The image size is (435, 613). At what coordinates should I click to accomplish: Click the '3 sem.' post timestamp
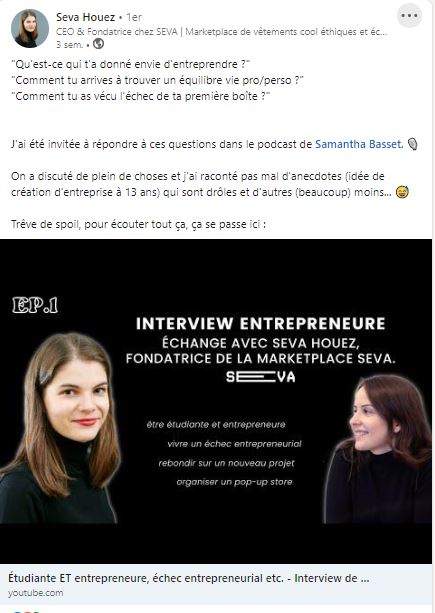pyautogui.click(x=70, y=45)
